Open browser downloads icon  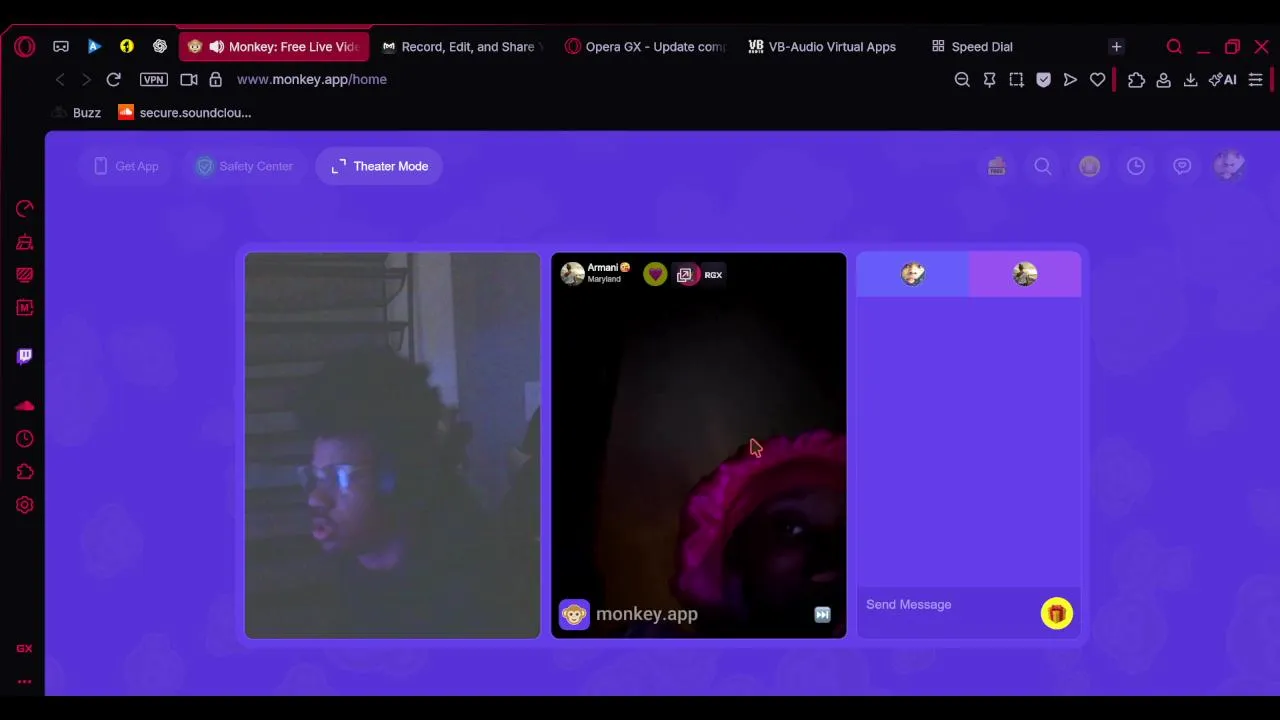coord(1190,79)
